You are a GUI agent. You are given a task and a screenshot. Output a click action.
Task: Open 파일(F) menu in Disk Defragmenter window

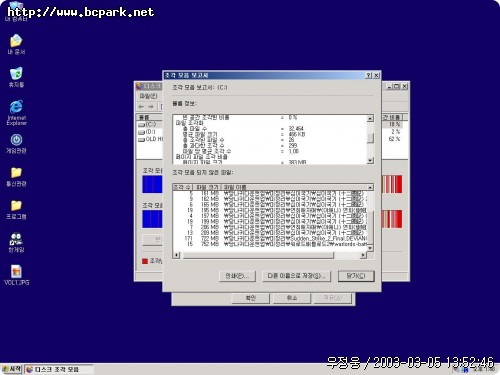(148, 96)
